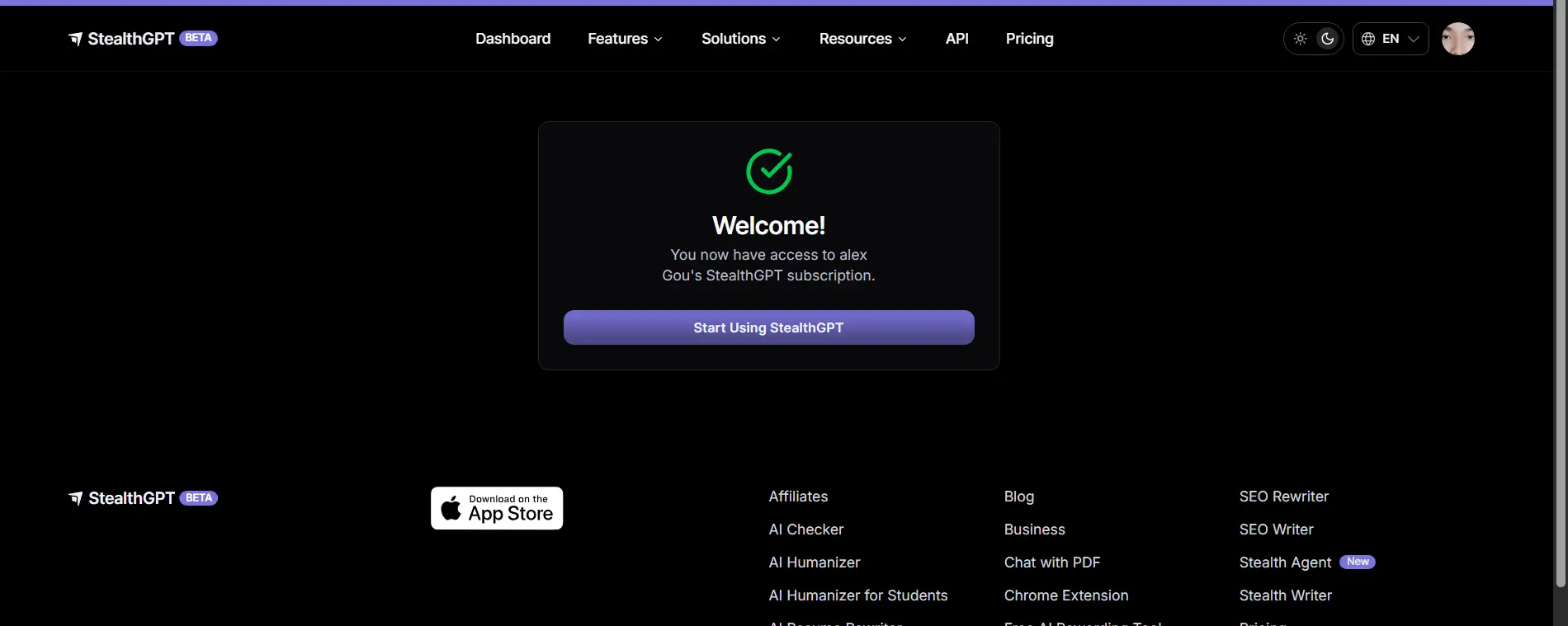1568x626 pixels.
Task: Open the user profile avatar
Action: coord(1458,39)
